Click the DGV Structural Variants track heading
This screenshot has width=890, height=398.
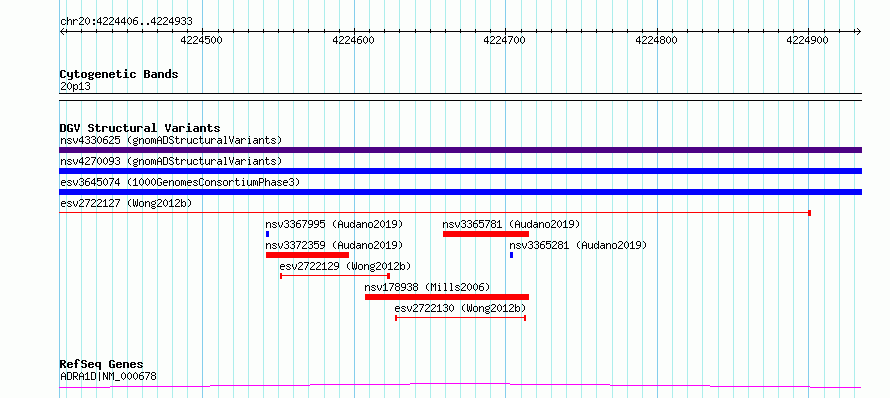(x=140, y=128)
